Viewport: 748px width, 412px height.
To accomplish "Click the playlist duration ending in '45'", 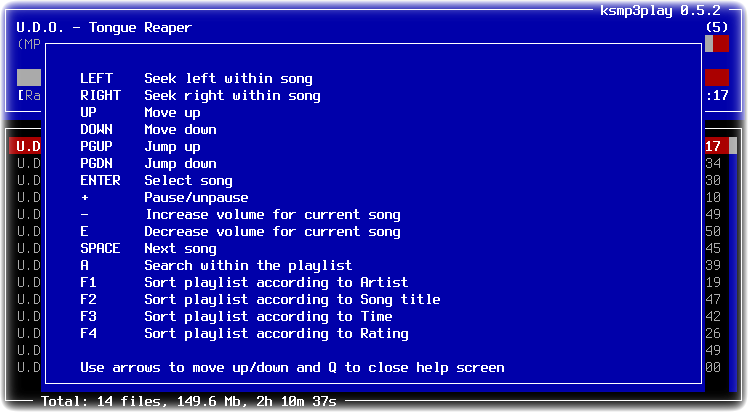I will tap(713, 248).
